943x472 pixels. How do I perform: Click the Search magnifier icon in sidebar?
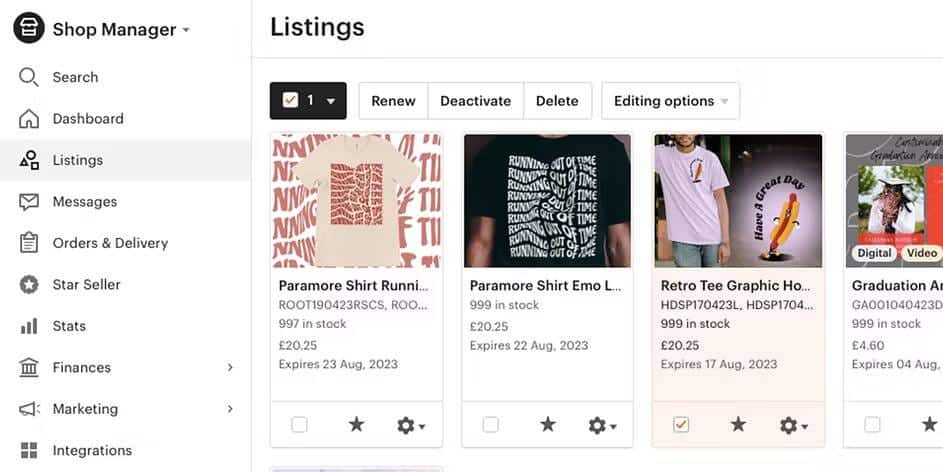click(x=29, y=77)
